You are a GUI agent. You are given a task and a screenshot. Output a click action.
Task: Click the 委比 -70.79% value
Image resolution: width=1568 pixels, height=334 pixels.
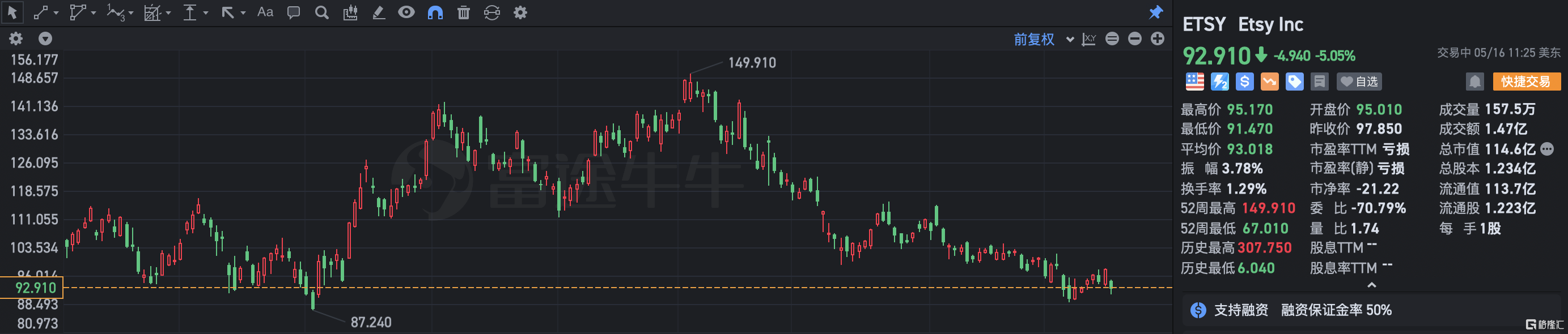point(1378,208)
